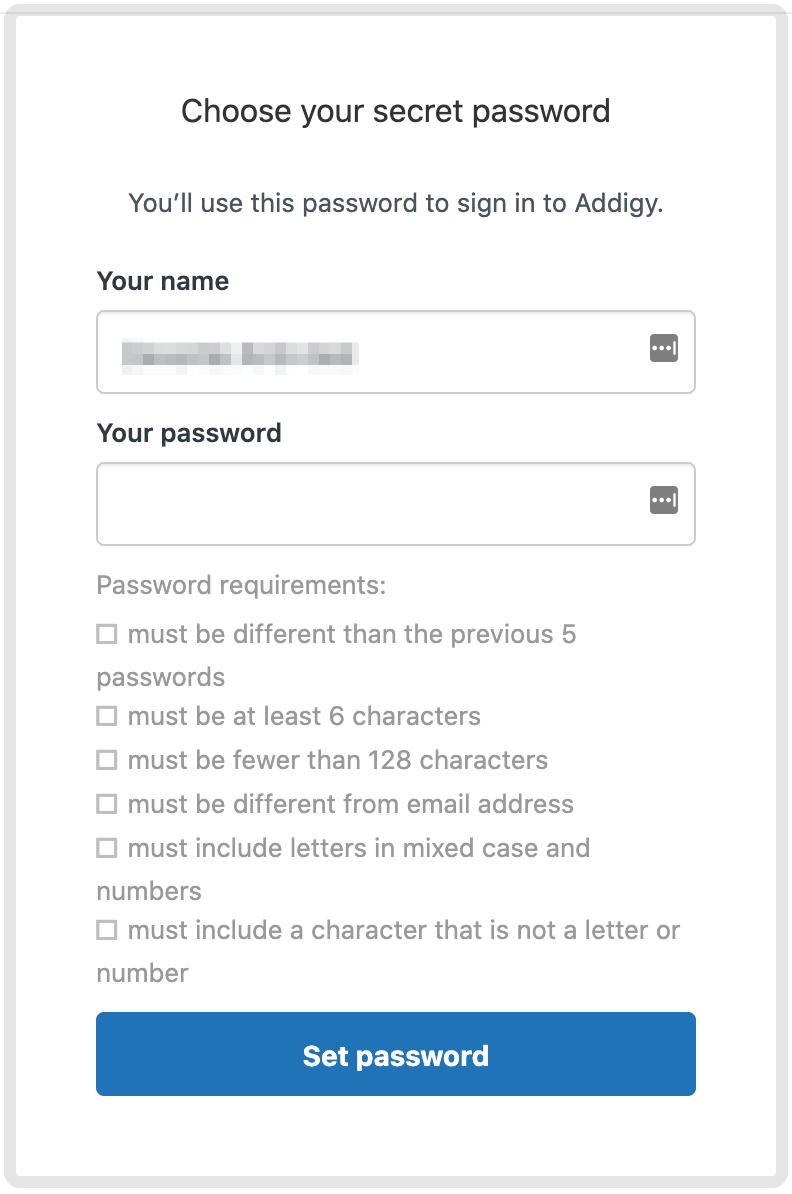Viewport: 792px width, 1194px height.
Task: Tick the 'at least 6 characters' checkbox
Action: 107,716
